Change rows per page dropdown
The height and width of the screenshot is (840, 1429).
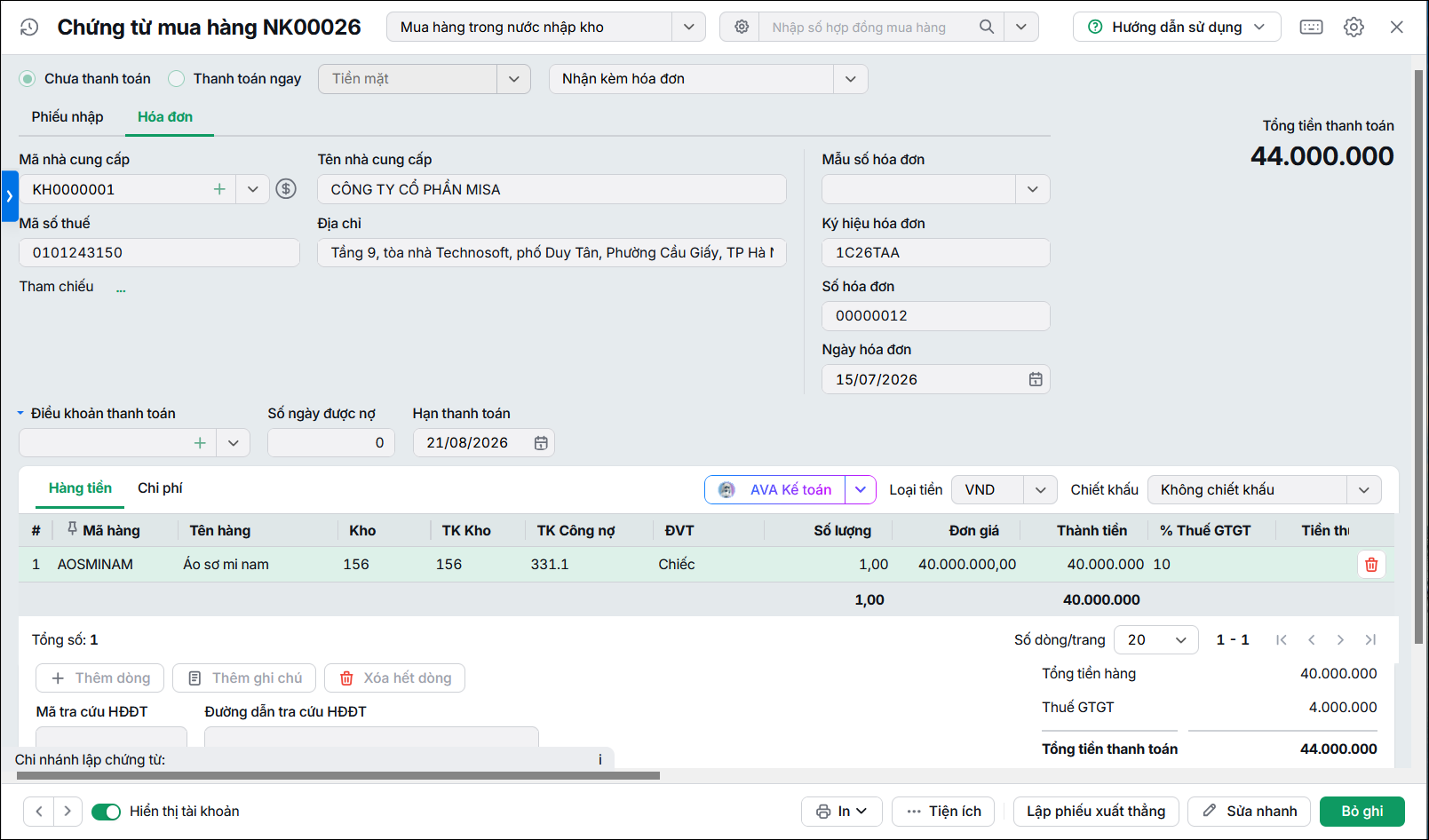point(1157,640)
